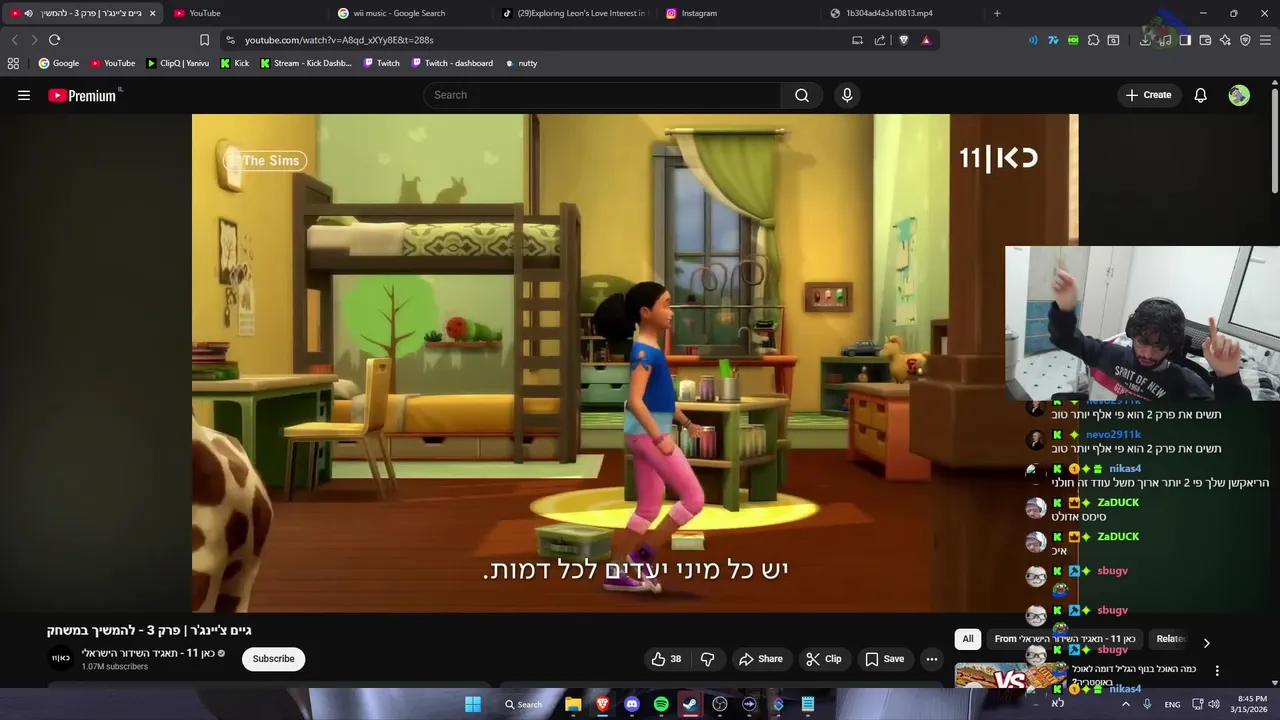The height and width of the screenshot is (720, 1280).
Task: Reload the page in browser toolbar
Action: pyautogui.click(x=55, y=40)
